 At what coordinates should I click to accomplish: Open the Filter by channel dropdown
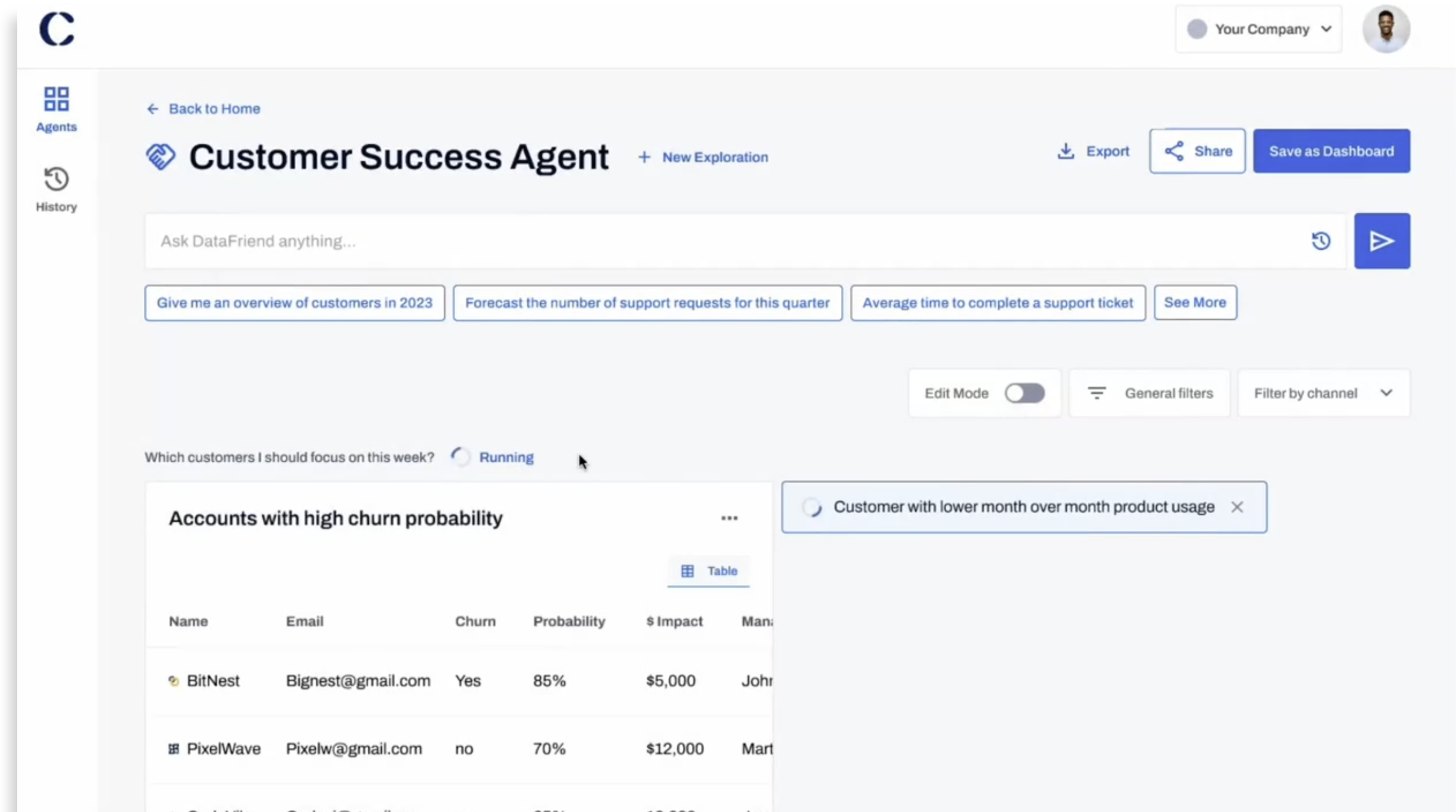pos(1323,393)
